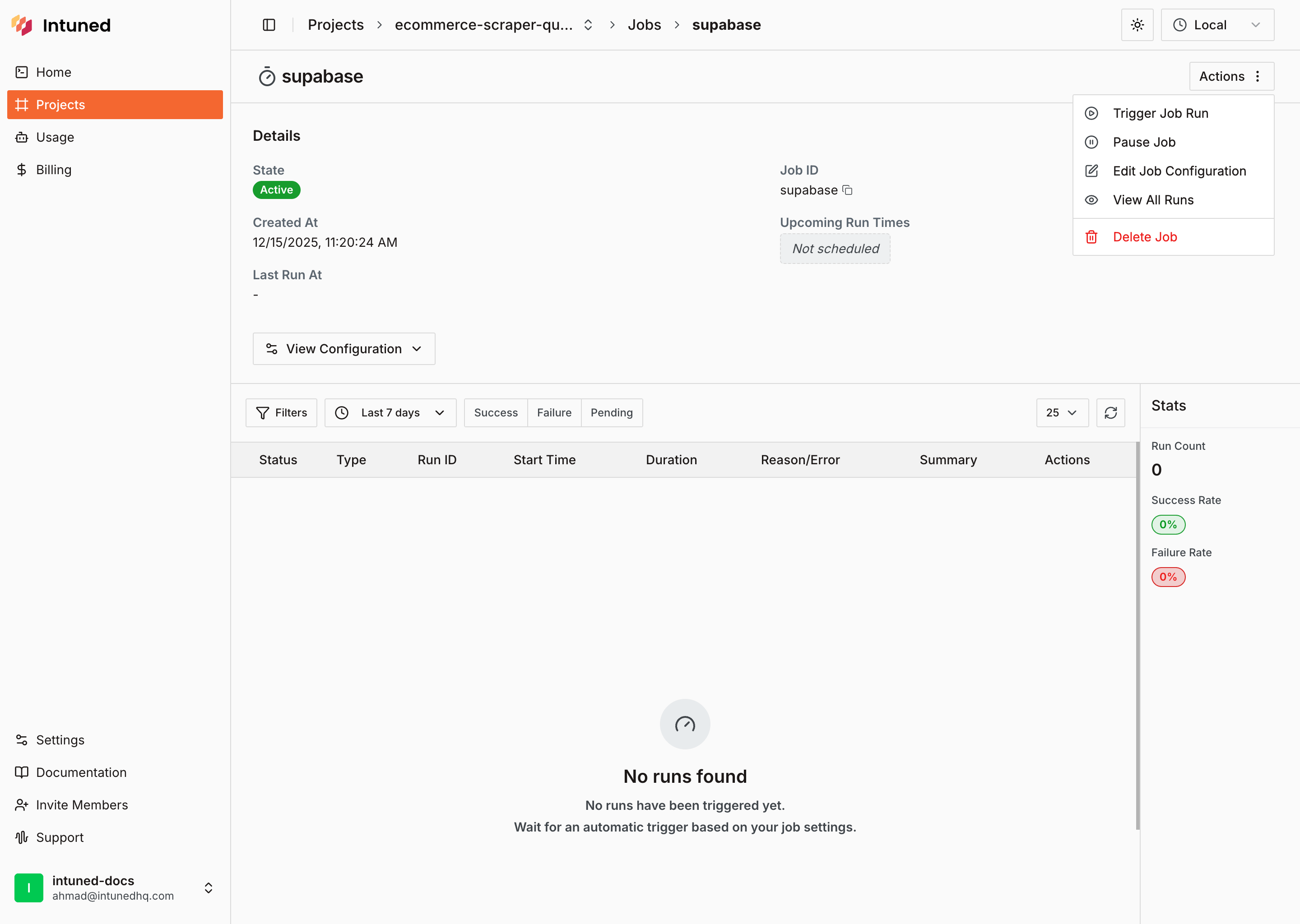Toggle the Failure status filter

coord(554,412)
